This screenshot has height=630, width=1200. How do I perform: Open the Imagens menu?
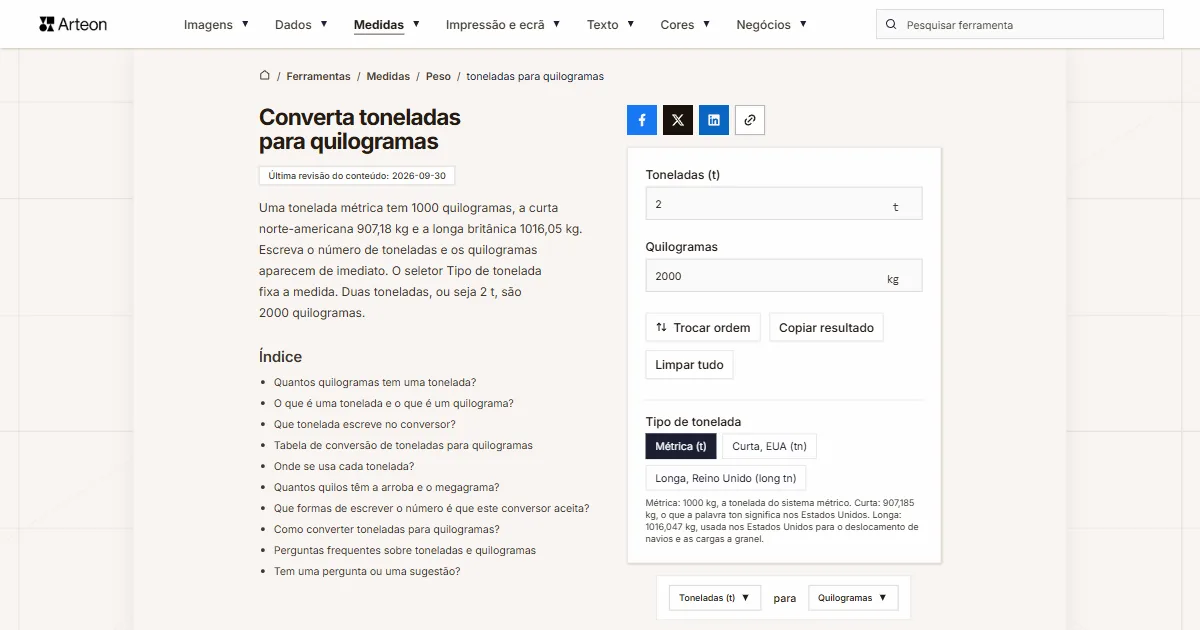(216, 25)
